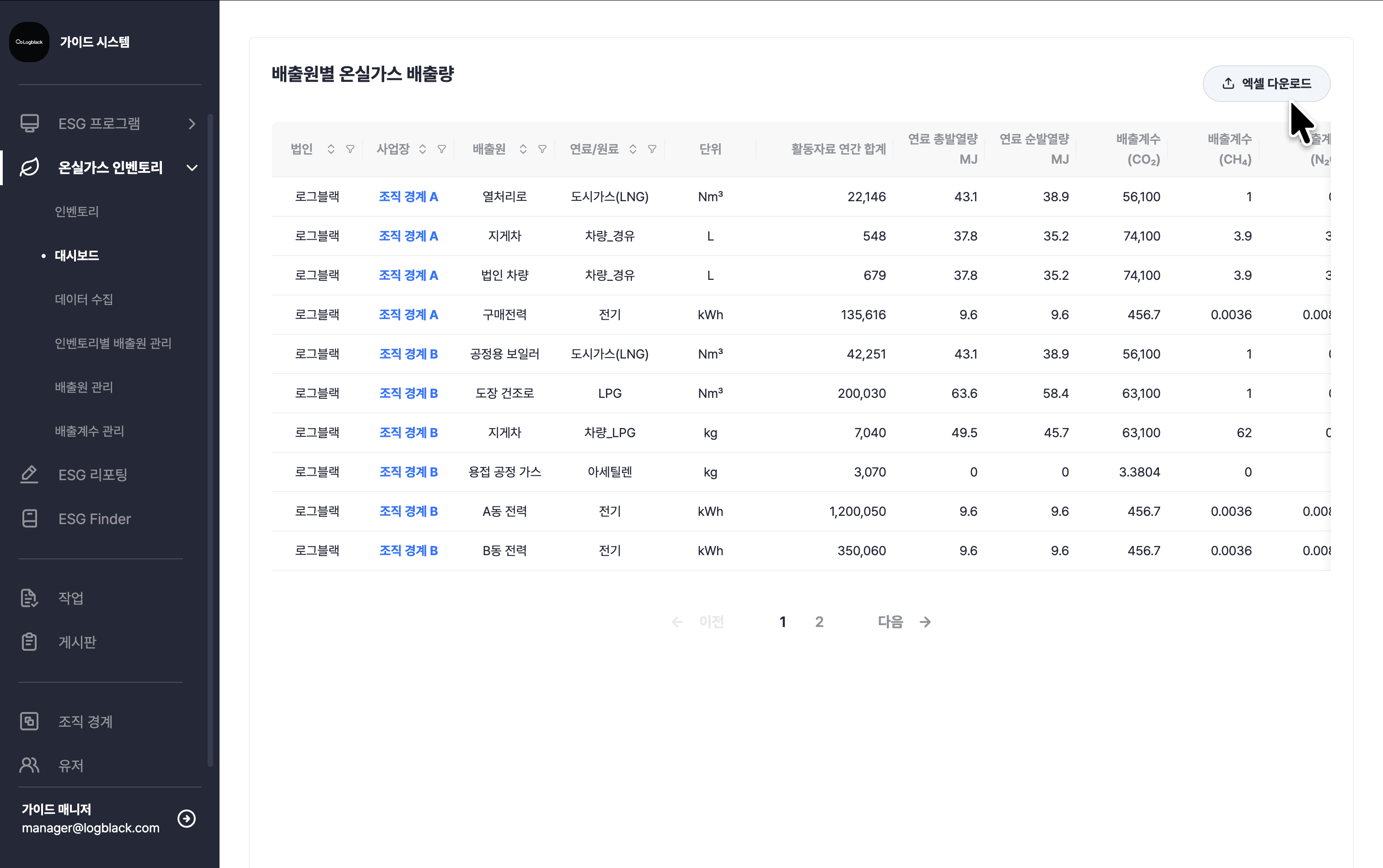Viewport: 1383px width, 868px height.
Task: Select 배출계수 관리 in sidebar
Action: click(90, 431)
